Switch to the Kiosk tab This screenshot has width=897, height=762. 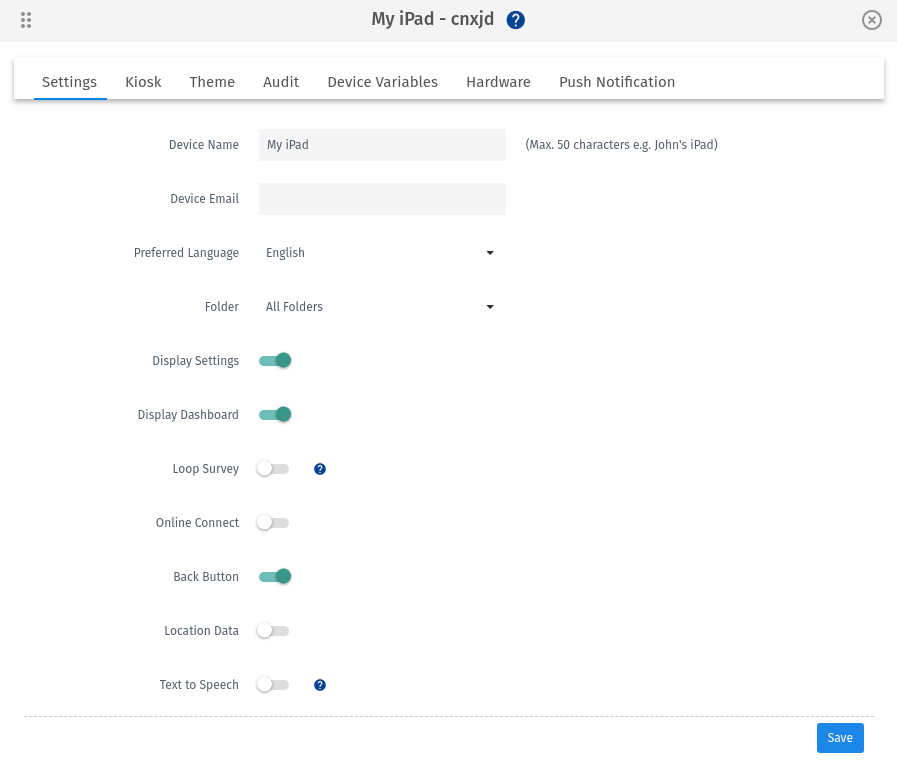click(x=142, y=82)
